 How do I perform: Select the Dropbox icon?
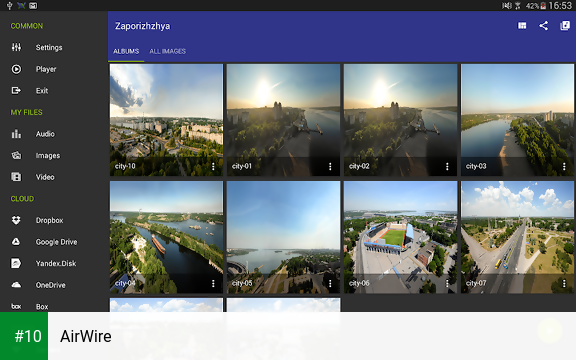pyautogui.click(x=16, y=220)
